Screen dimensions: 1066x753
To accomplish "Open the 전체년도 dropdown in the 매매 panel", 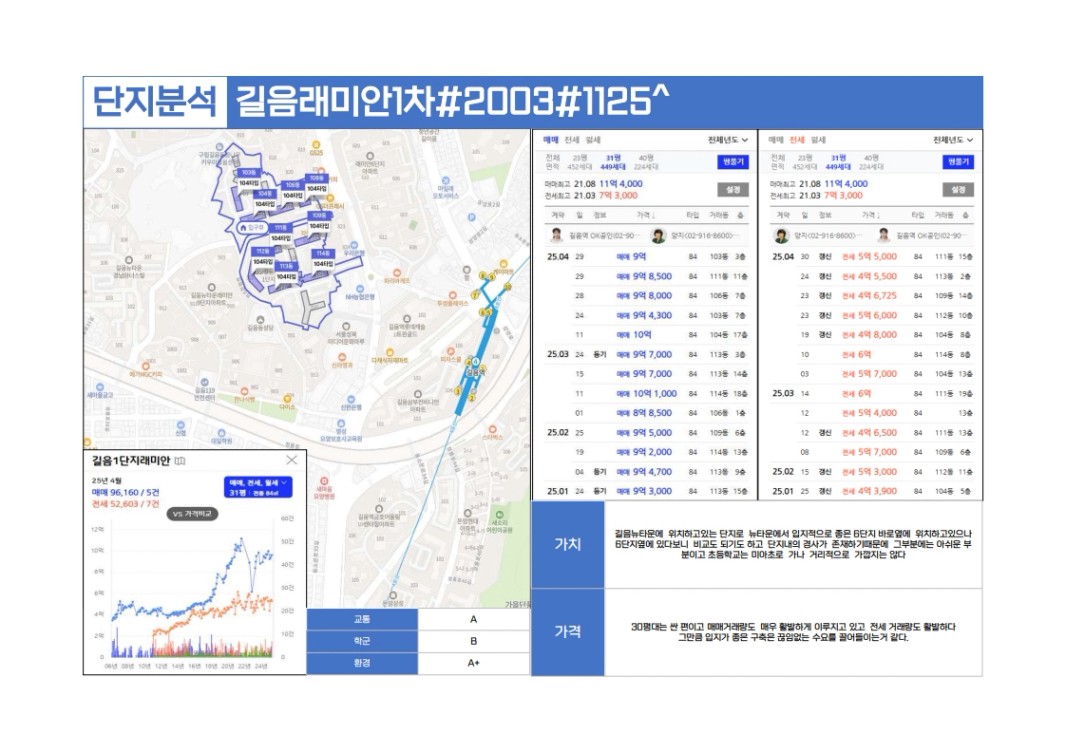I will (727, 140).
